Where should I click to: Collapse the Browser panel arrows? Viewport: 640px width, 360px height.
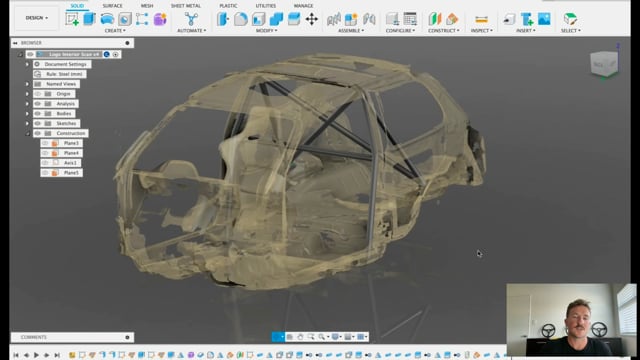point(15,43)
